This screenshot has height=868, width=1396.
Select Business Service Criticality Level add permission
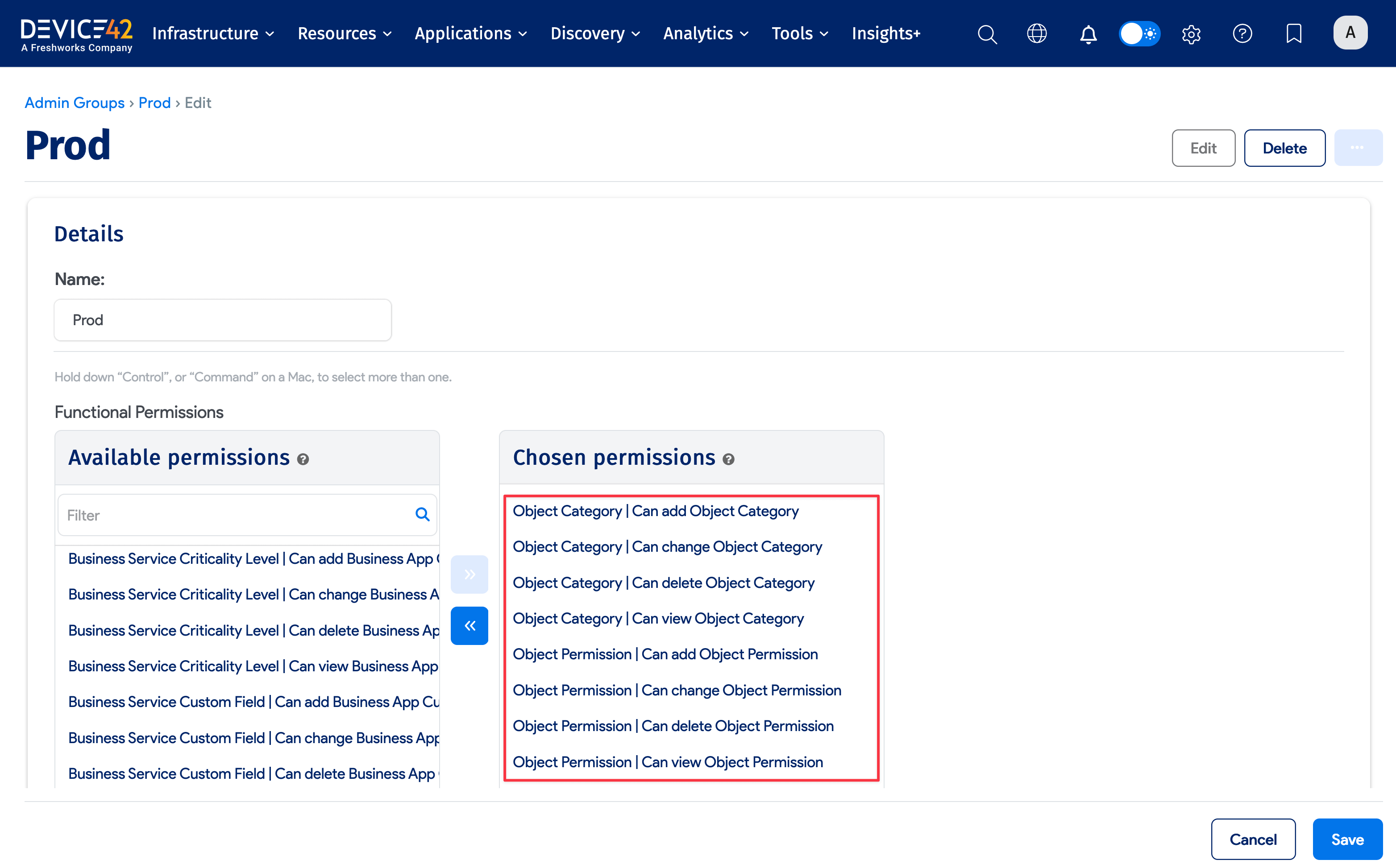253,558
